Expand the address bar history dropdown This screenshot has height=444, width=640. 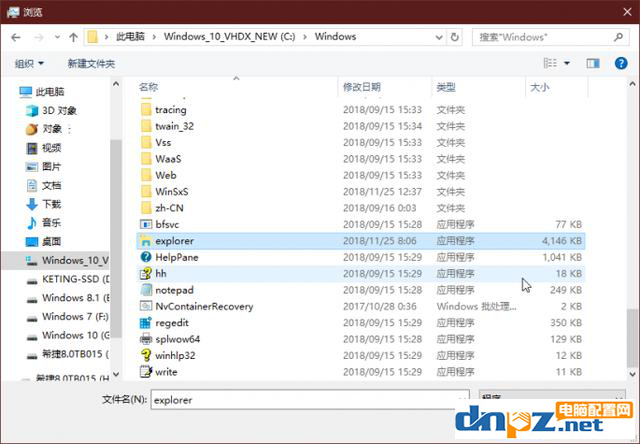pyautogui.click(x=439, y=38)
